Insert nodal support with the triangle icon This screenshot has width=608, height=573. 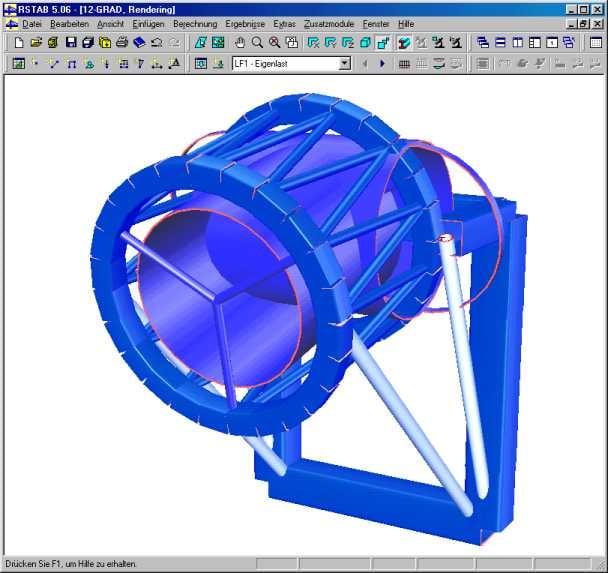point(89,63)
